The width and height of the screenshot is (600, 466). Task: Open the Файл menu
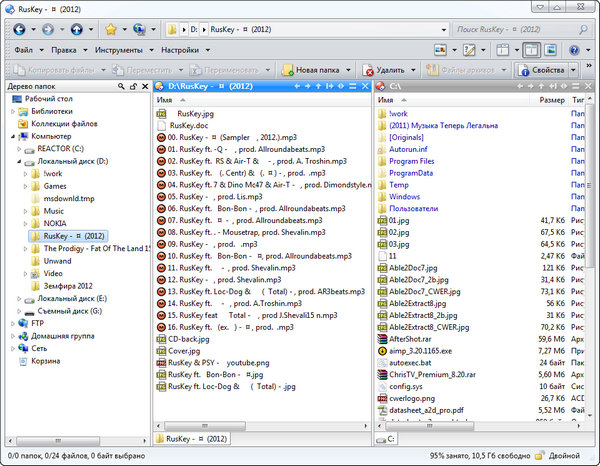(x=23, y=49)
